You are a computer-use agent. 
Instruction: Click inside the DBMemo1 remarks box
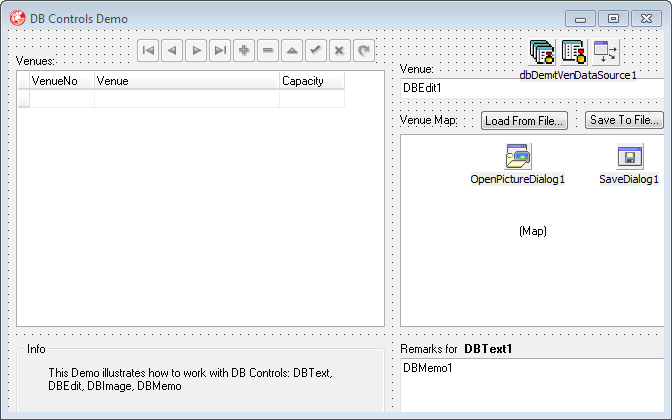pos(530,385)
